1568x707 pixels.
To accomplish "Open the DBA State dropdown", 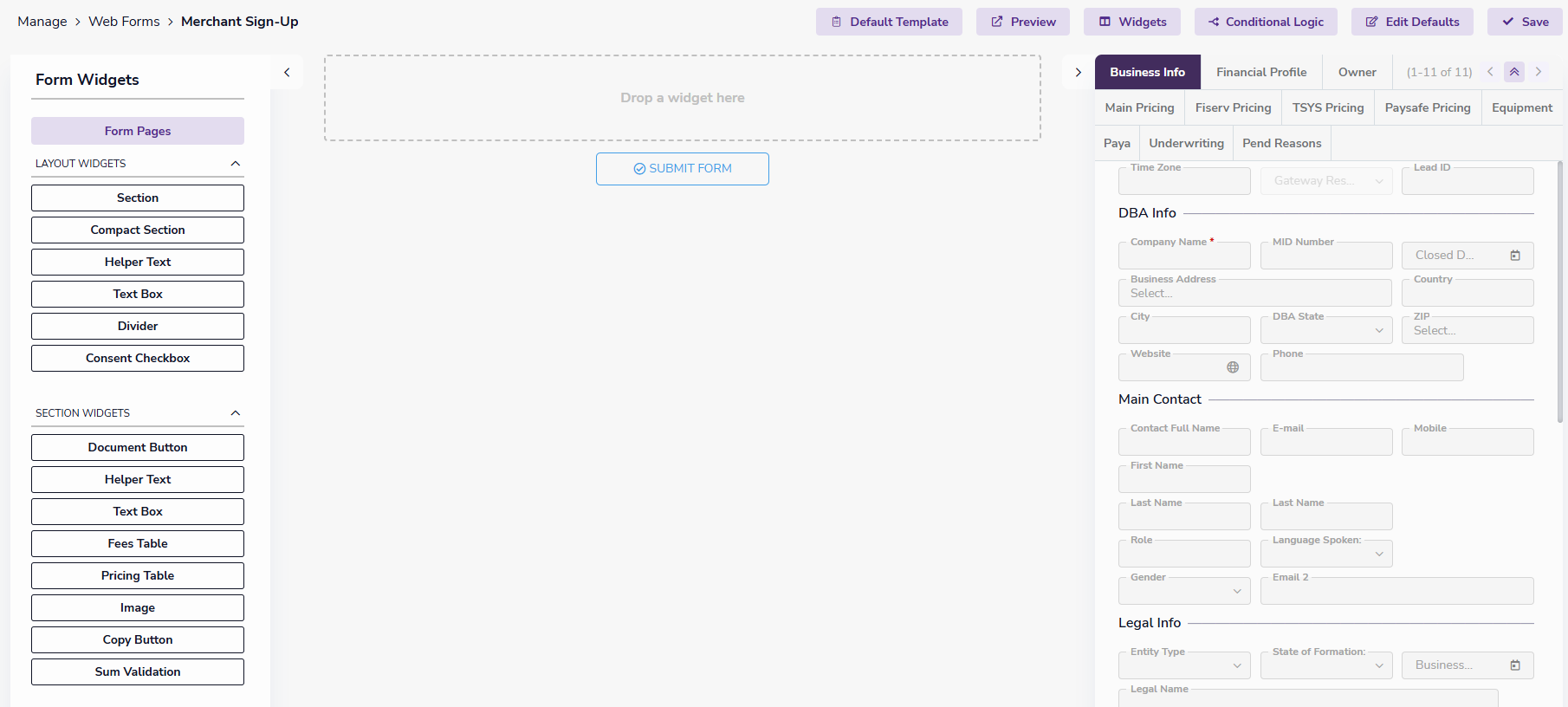I will point(1378,330).
